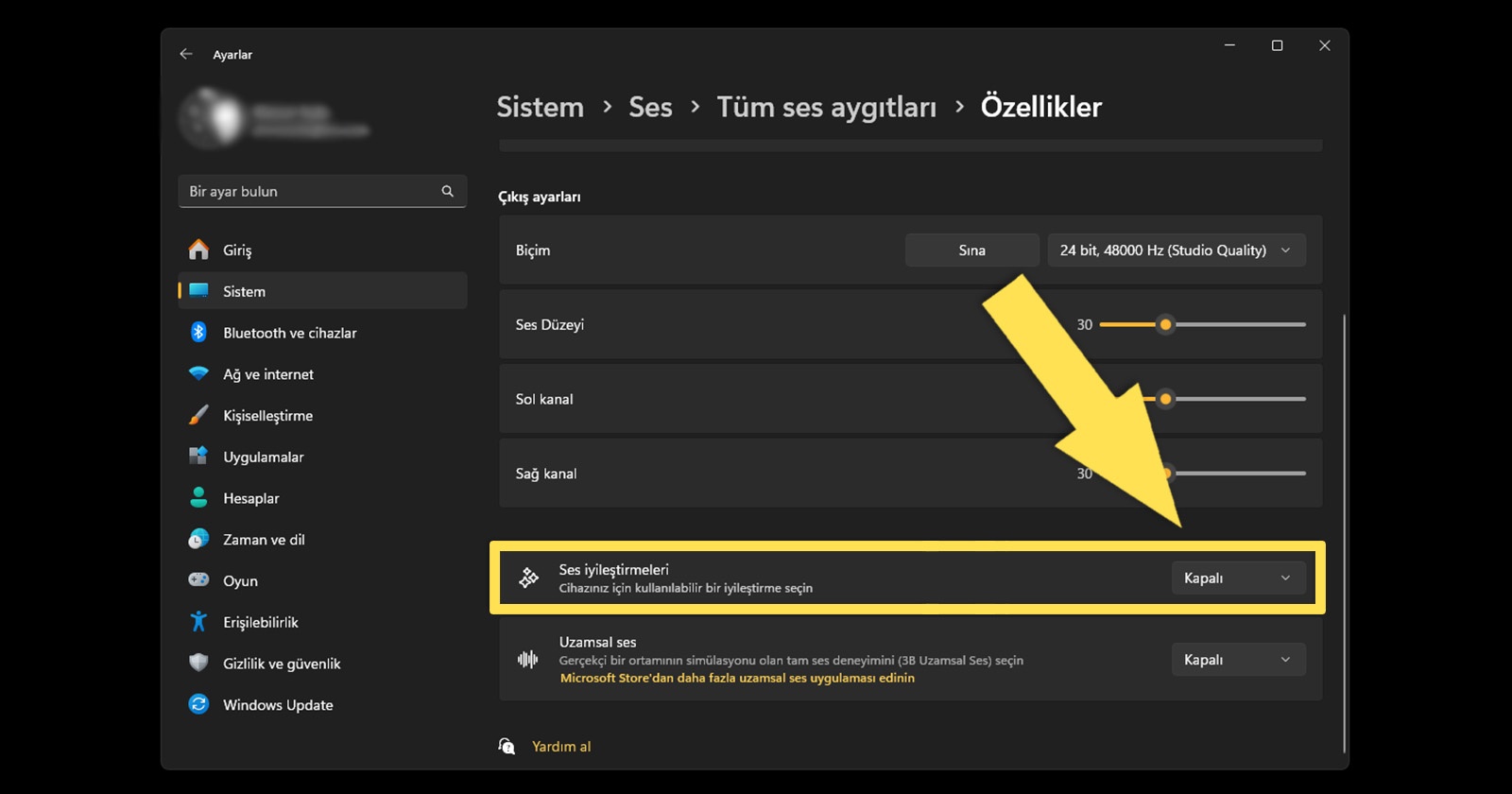Go to Tüm ses aygıtları breadcrumb
Image resolution: width=1512 pixels, height=794 pixels.
(826, 107)
